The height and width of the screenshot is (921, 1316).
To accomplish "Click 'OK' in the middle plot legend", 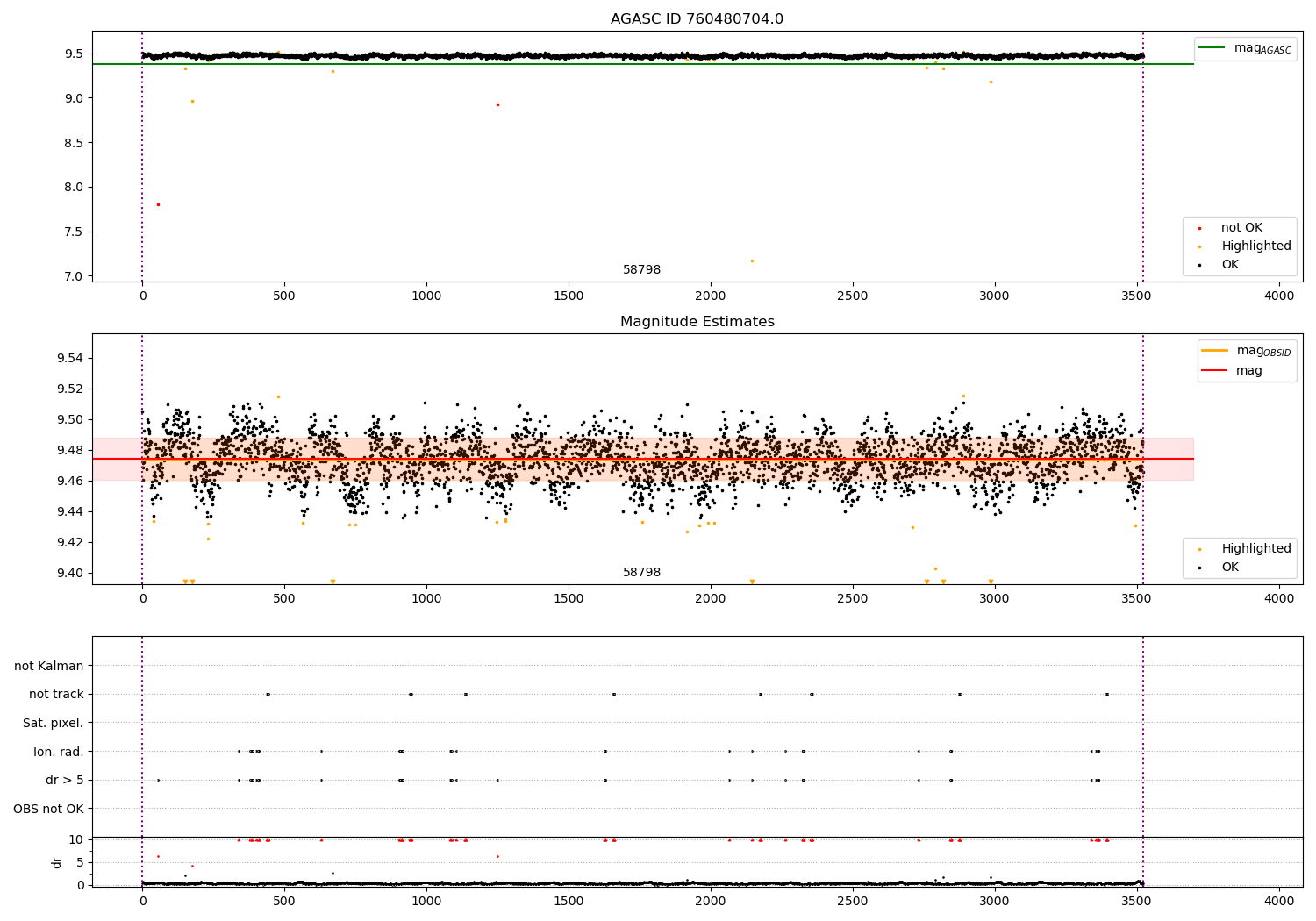I will 1230,568.
